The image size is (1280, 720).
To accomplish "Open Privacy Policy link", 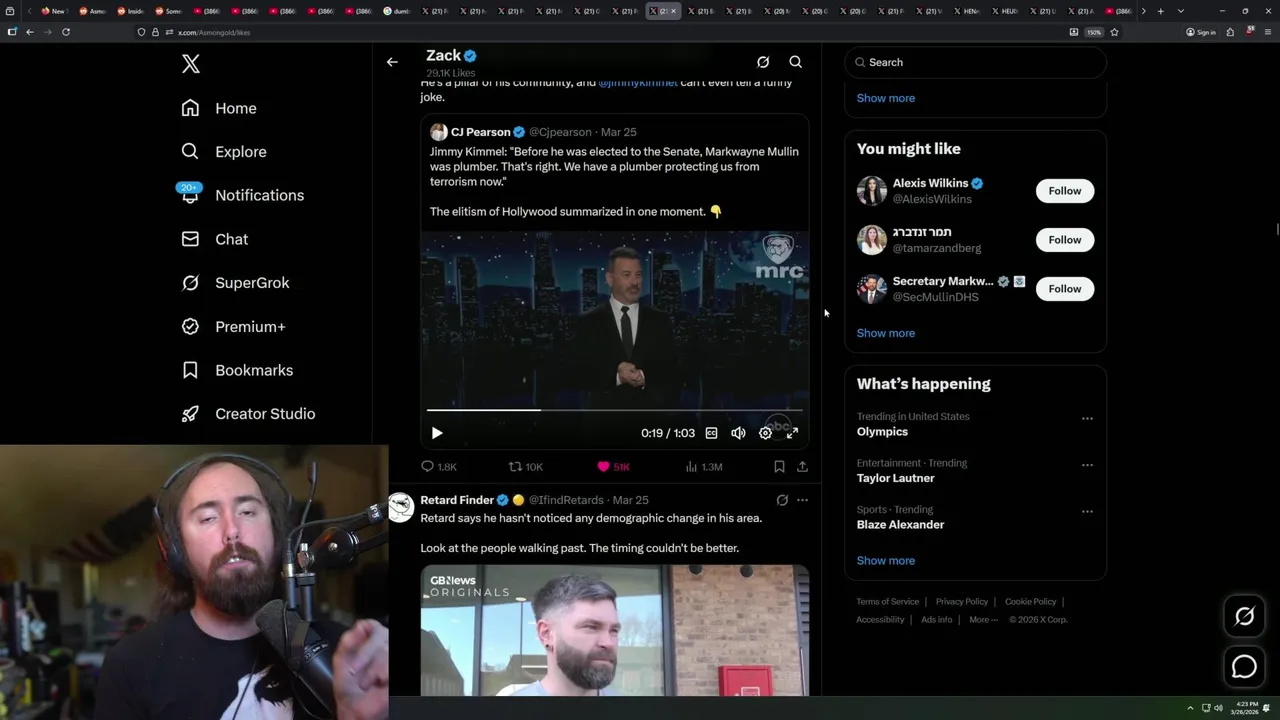I will (962, 602).
